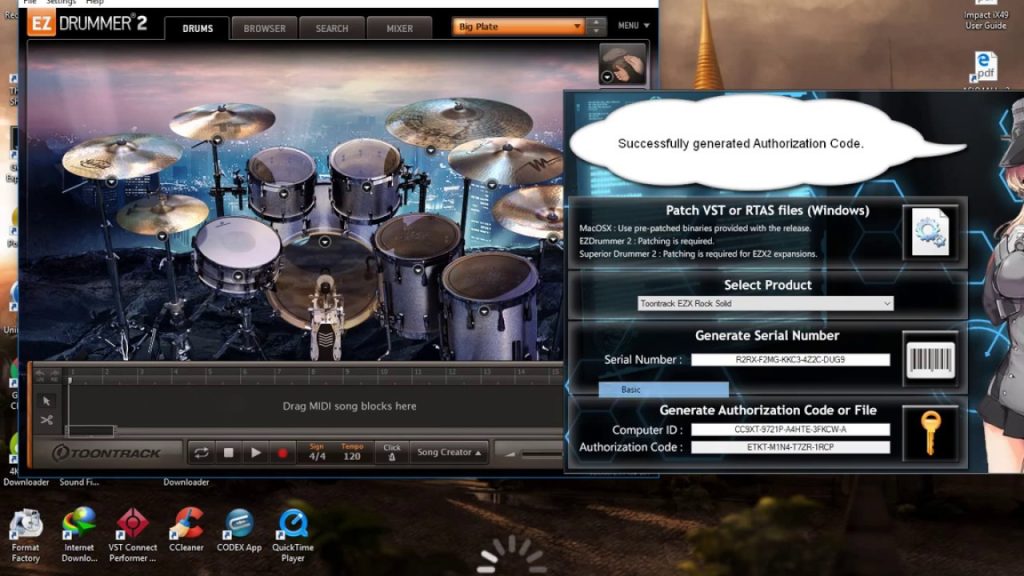Open Format Factory desktop icon
This screenshot has height=576, width=1024.
click(25, 536)
